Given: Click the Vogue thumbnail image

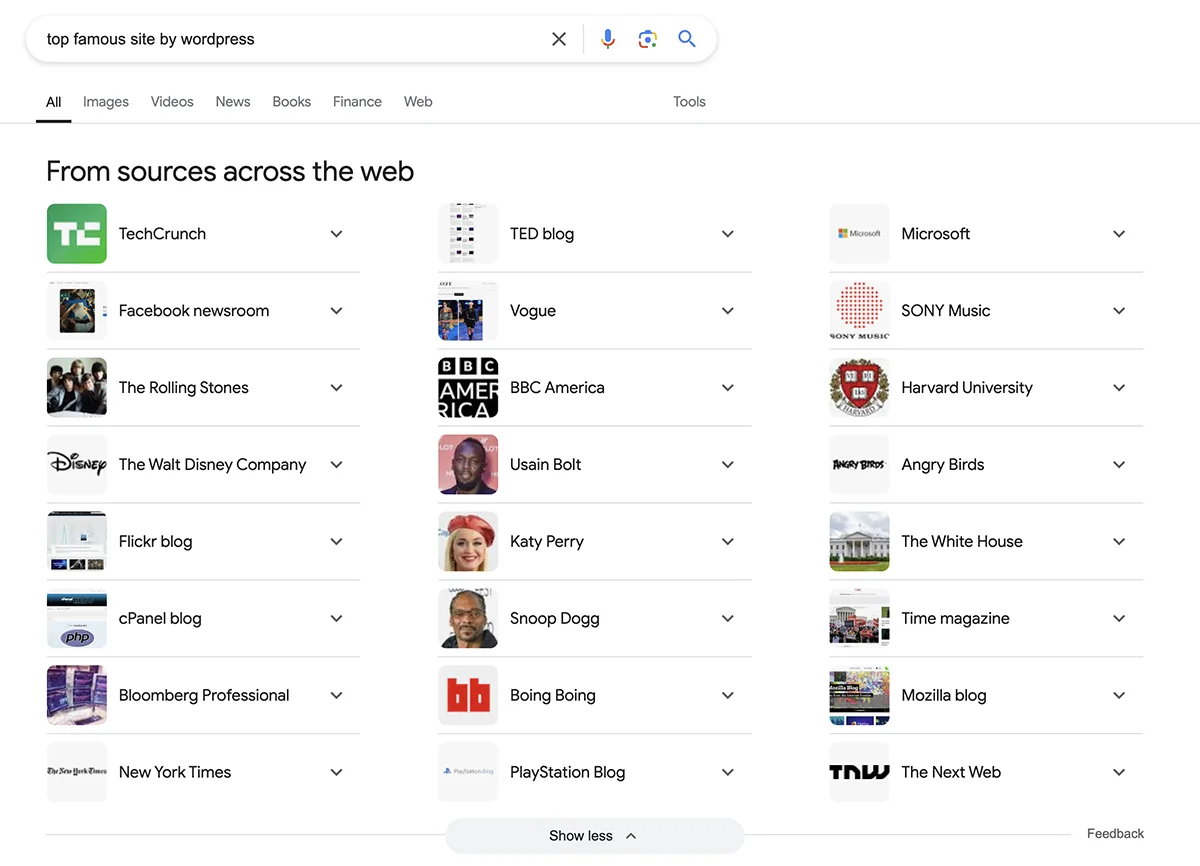Looking at the screenshot, I should (x=468, y=311).
